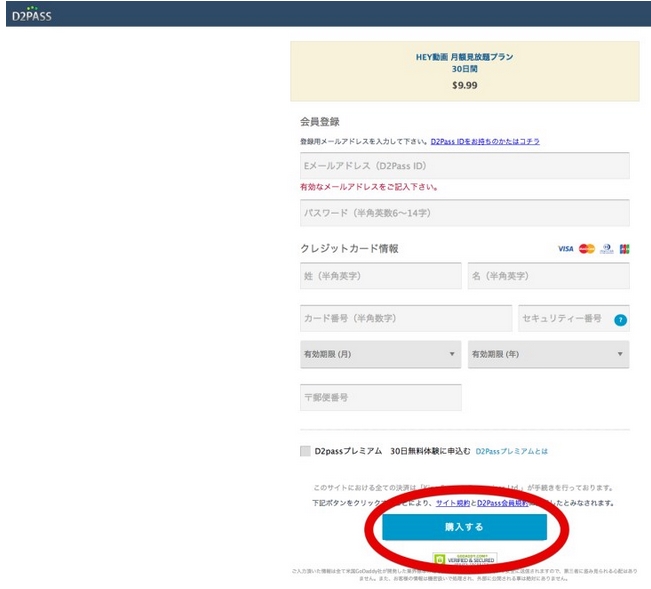651x589 pixels.
Task: Click the Verified & Secured badge
Action: tap(464, 558)
